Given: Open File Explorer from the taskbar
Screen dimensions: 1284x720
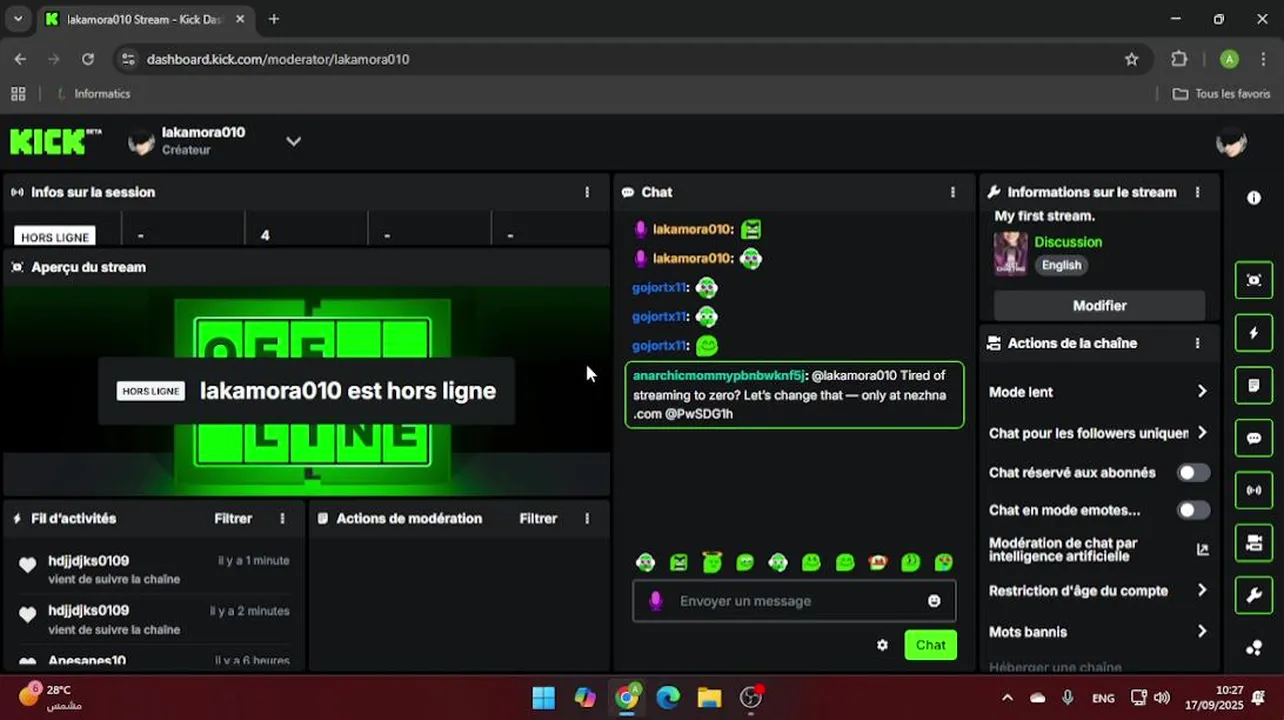Looking at the screenshot, I should 709,697.
